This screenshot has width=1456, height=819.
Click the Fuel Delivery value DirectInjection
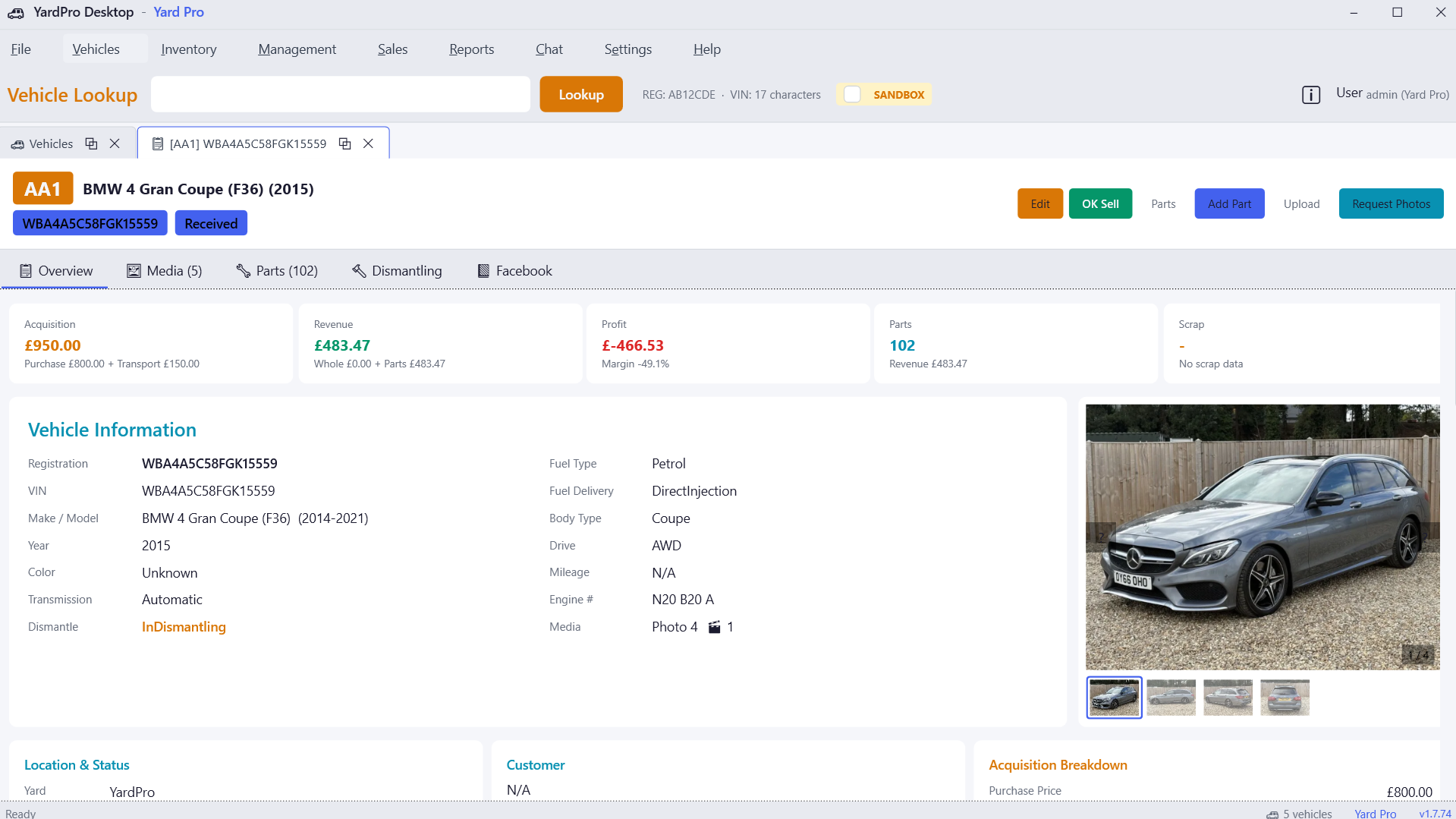(x=694, y=491)
